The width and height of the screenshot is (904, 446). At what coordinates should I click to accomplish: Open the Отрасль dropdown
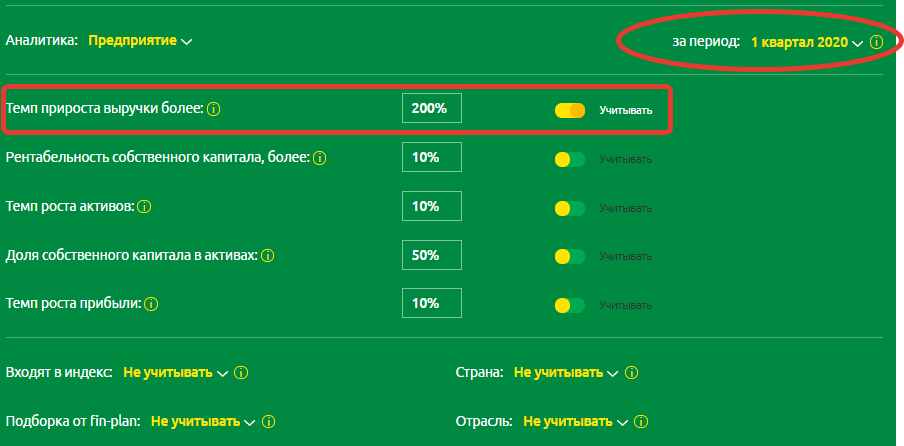(575, 422)
